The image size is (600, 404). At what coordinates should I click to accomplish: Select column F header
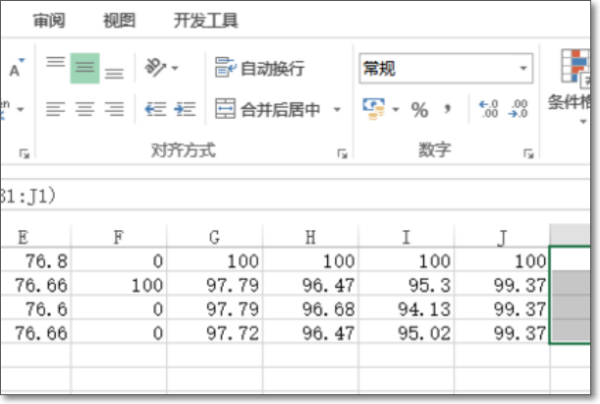pos(119,237)
